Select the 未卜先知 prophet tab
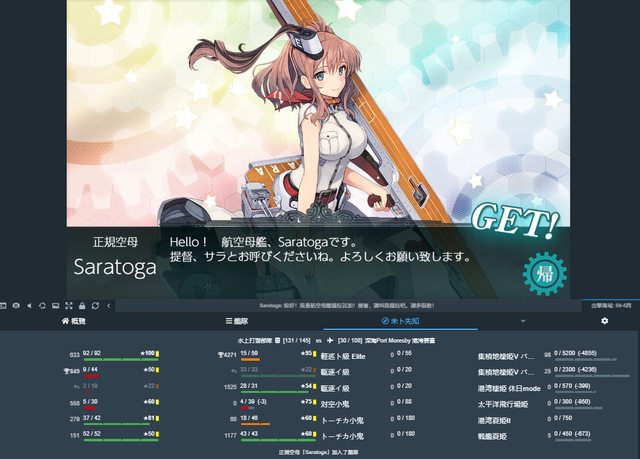The image size is (640, 459). coord(400,322)
